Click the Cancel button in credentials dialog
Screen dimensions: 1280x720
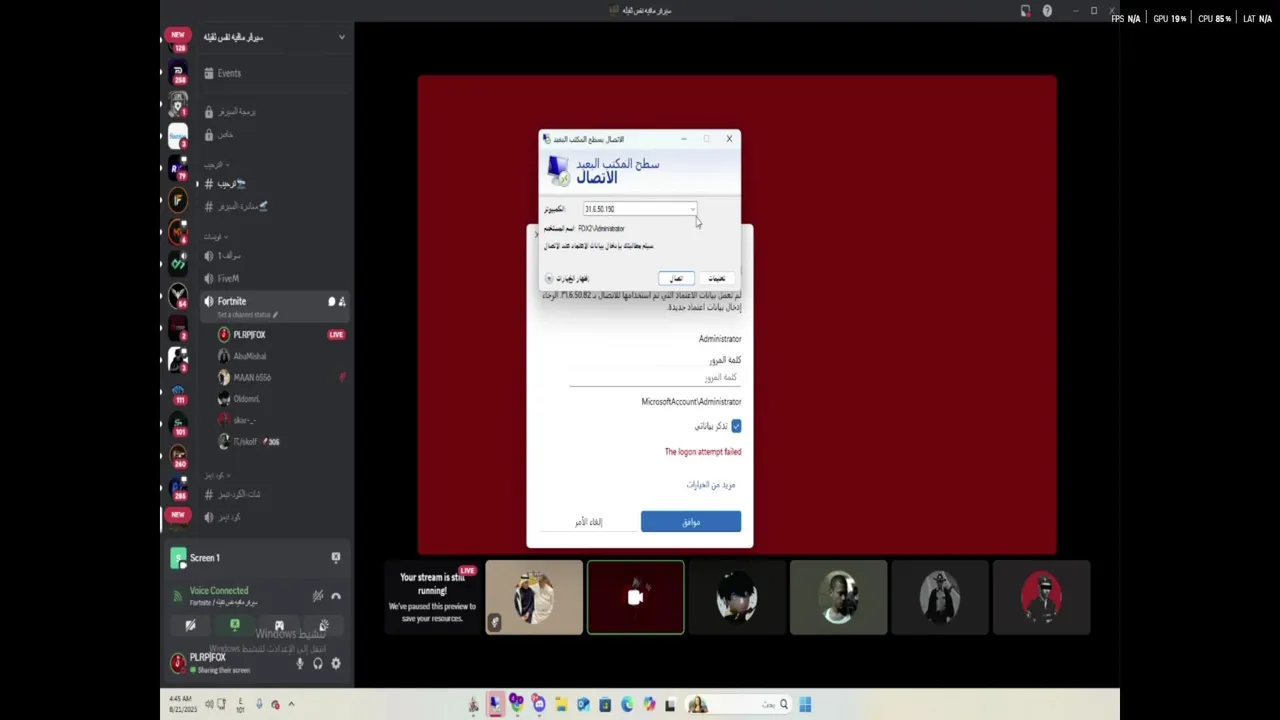click(x=588, y=522)
